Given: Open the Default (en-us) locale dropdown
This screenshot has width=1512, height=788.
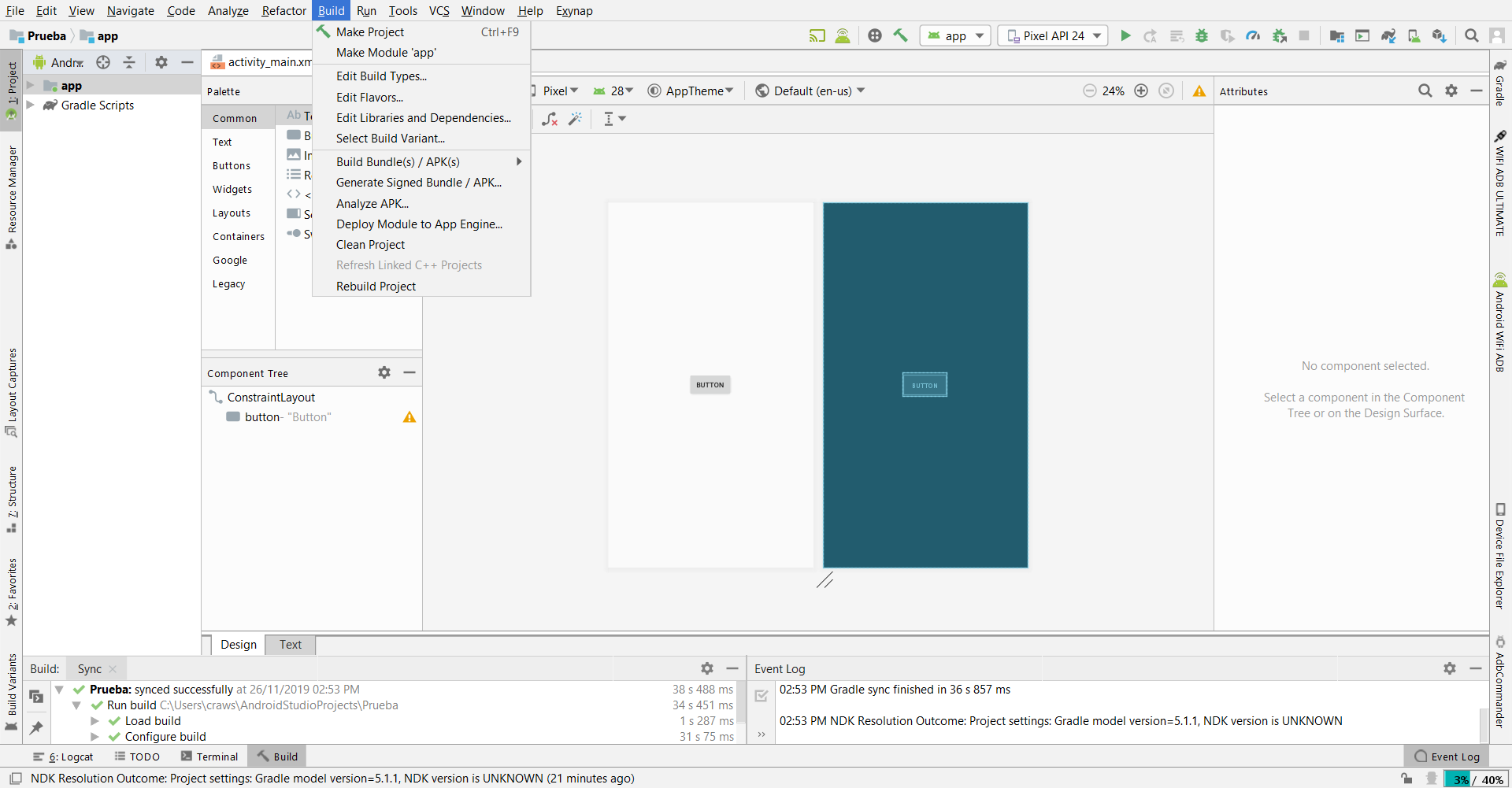Looking at the screenshot, I should pyautogui.click(x=810, y=91).
